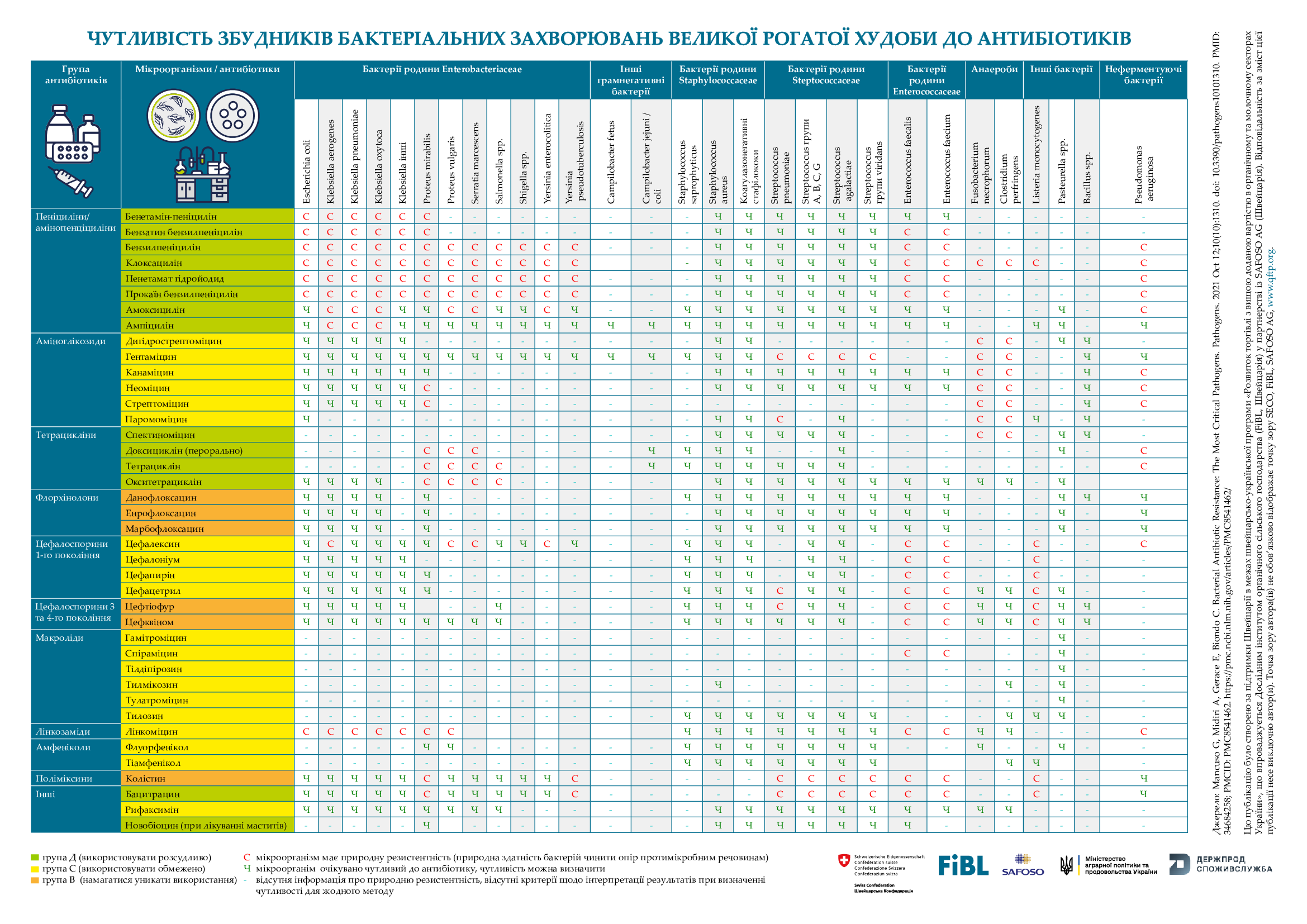Click the FiBL logo
The height and width of the screenshot is (924, 1307).
point(963,865)
